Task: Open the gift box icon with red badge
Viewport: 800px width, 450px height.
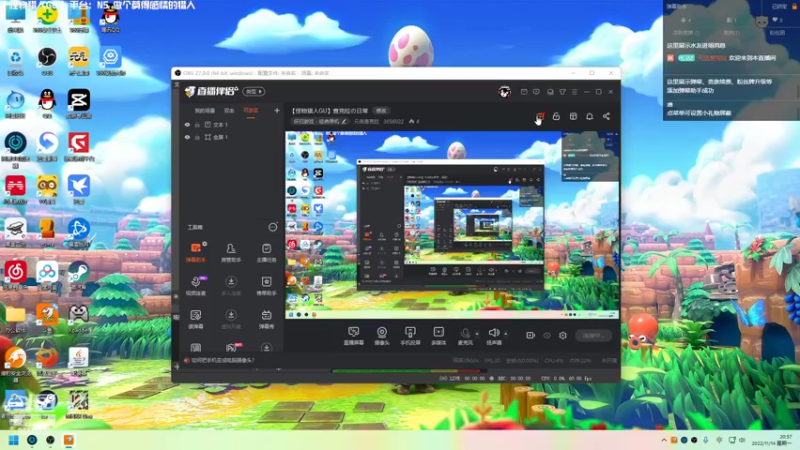Action: point(540,117)
